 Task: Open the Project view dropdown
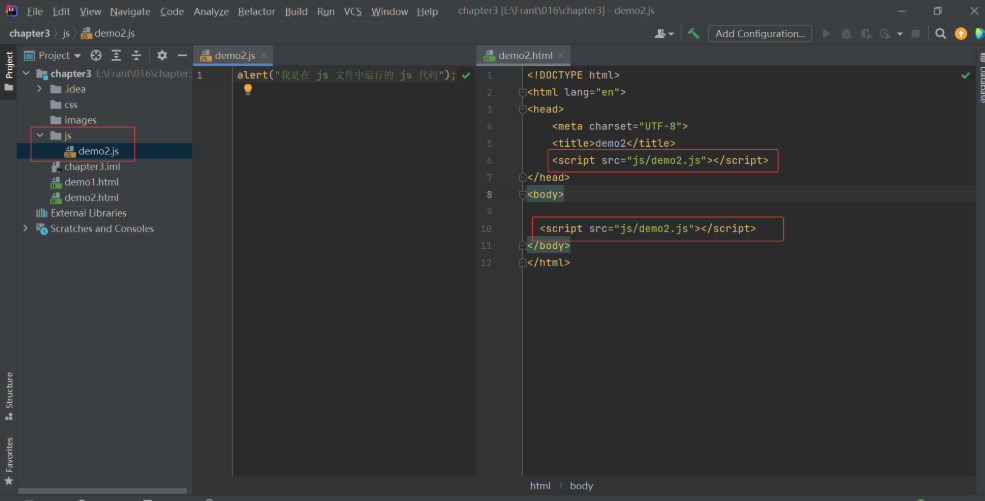point(53,55)
